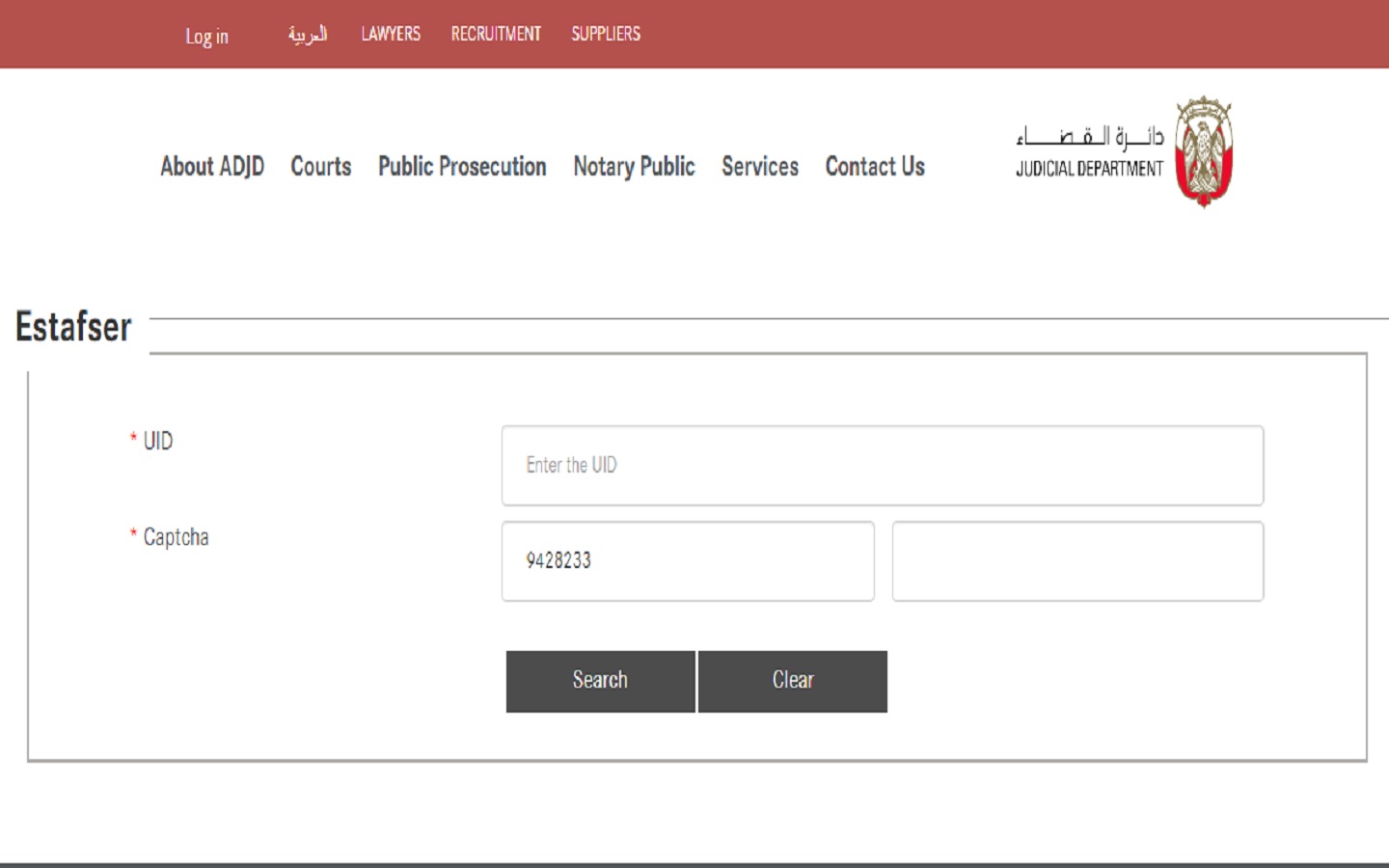This screenshot has height=868, width=1389.
Task: Visit the SUPPLIERS section
Action: tap(606, 34)
